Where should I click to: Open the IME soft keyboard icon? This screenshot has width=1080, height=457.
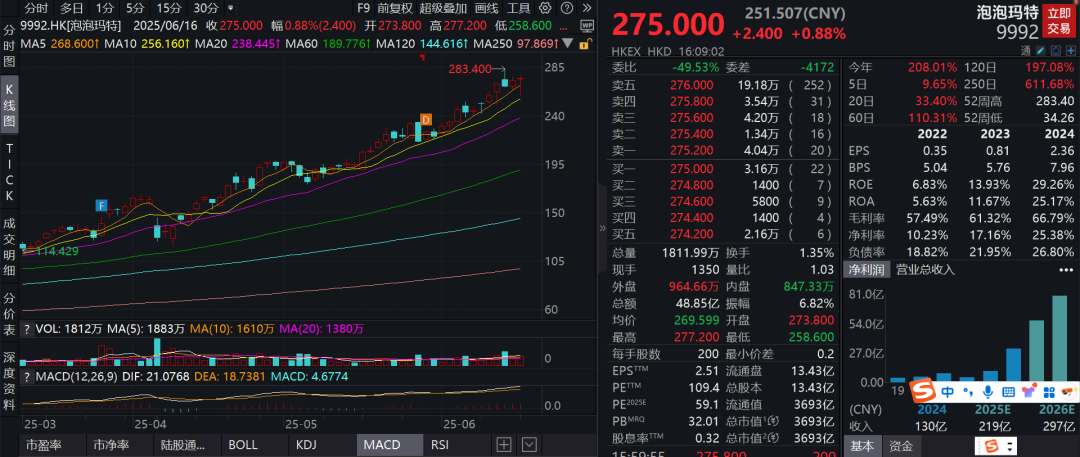[x=1008, y=392]
